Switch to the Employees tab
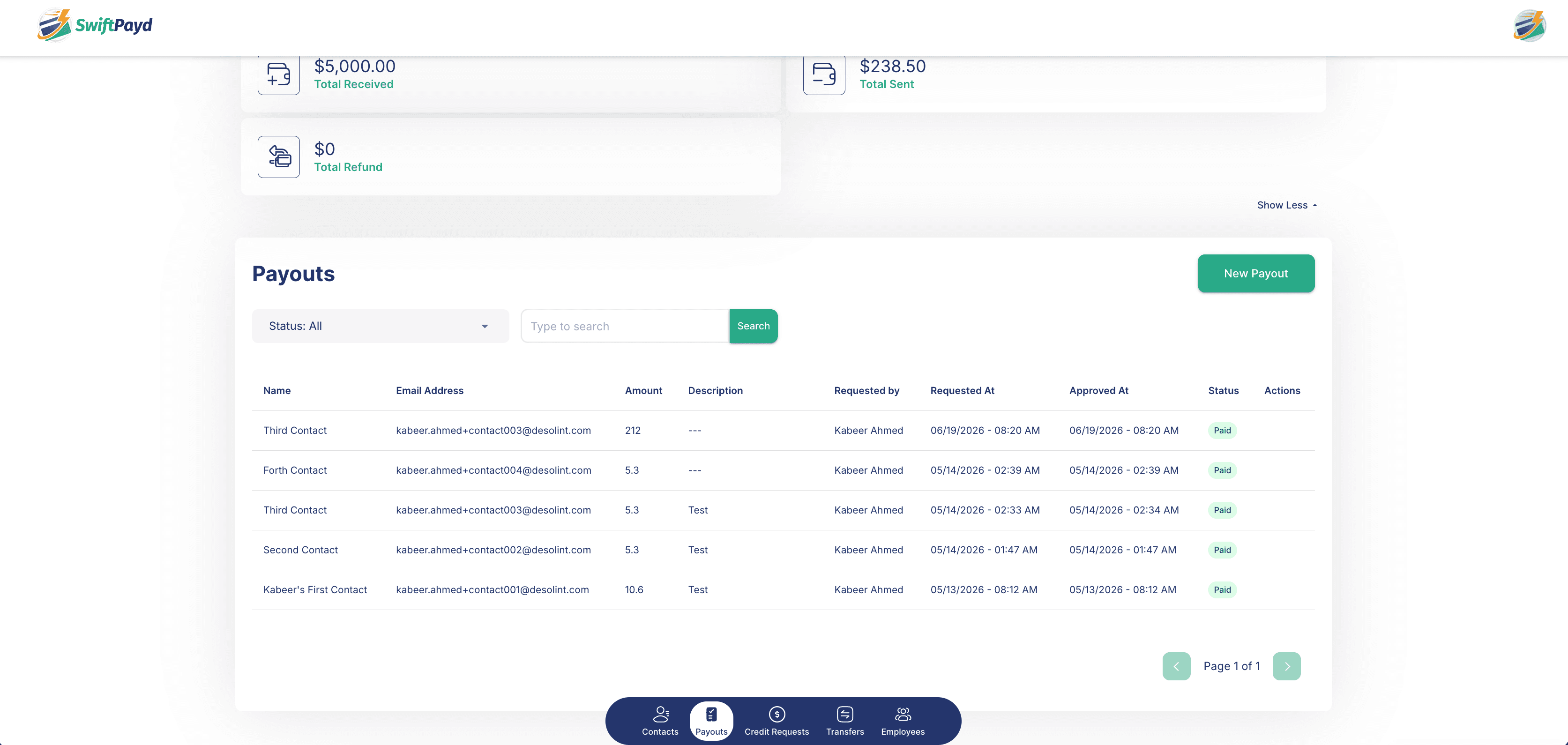The image size is (1568, 745). click(x=903, y=721)
